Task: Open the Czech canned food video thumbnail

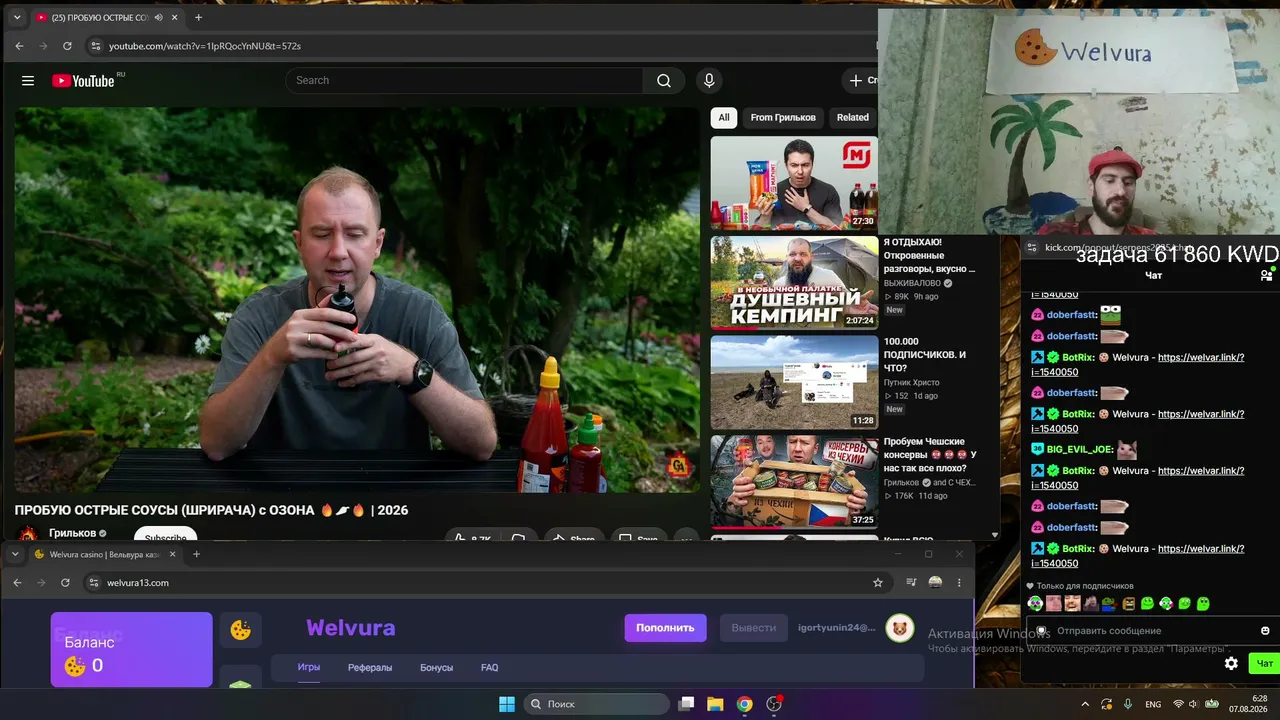Action: pos(794,482)
